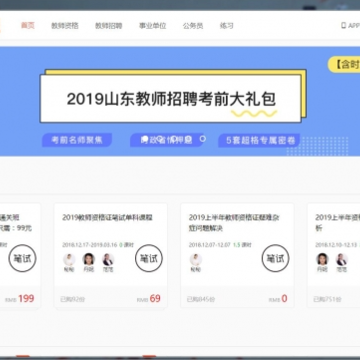Click the yellow 【含时 badge on banner
Viewport: 360px width, 360px height.
pos(344,64)
